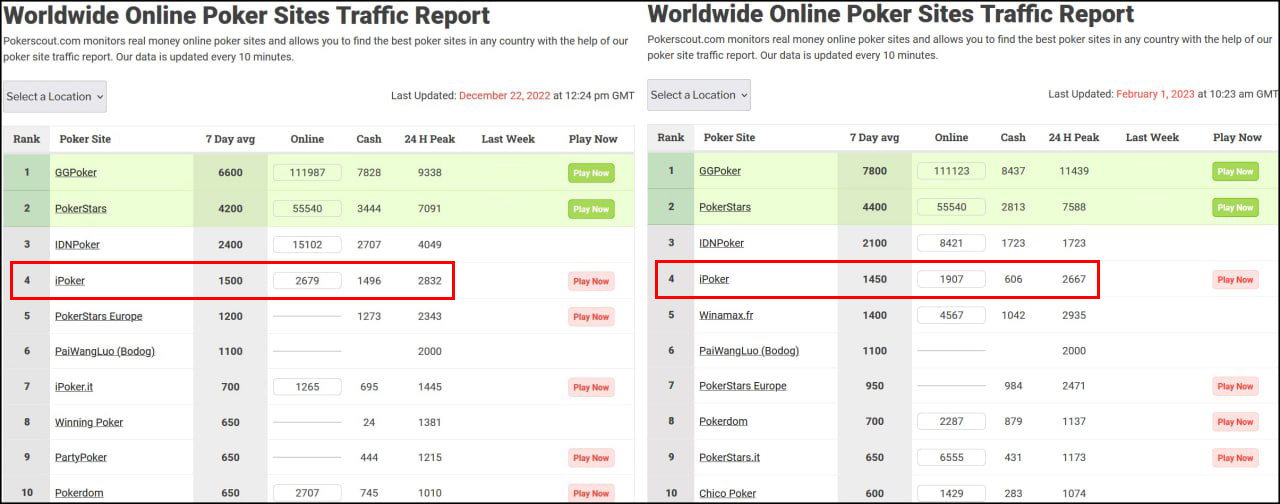
Task: Open the Winning Poker site link
Action: pos(89,422)
